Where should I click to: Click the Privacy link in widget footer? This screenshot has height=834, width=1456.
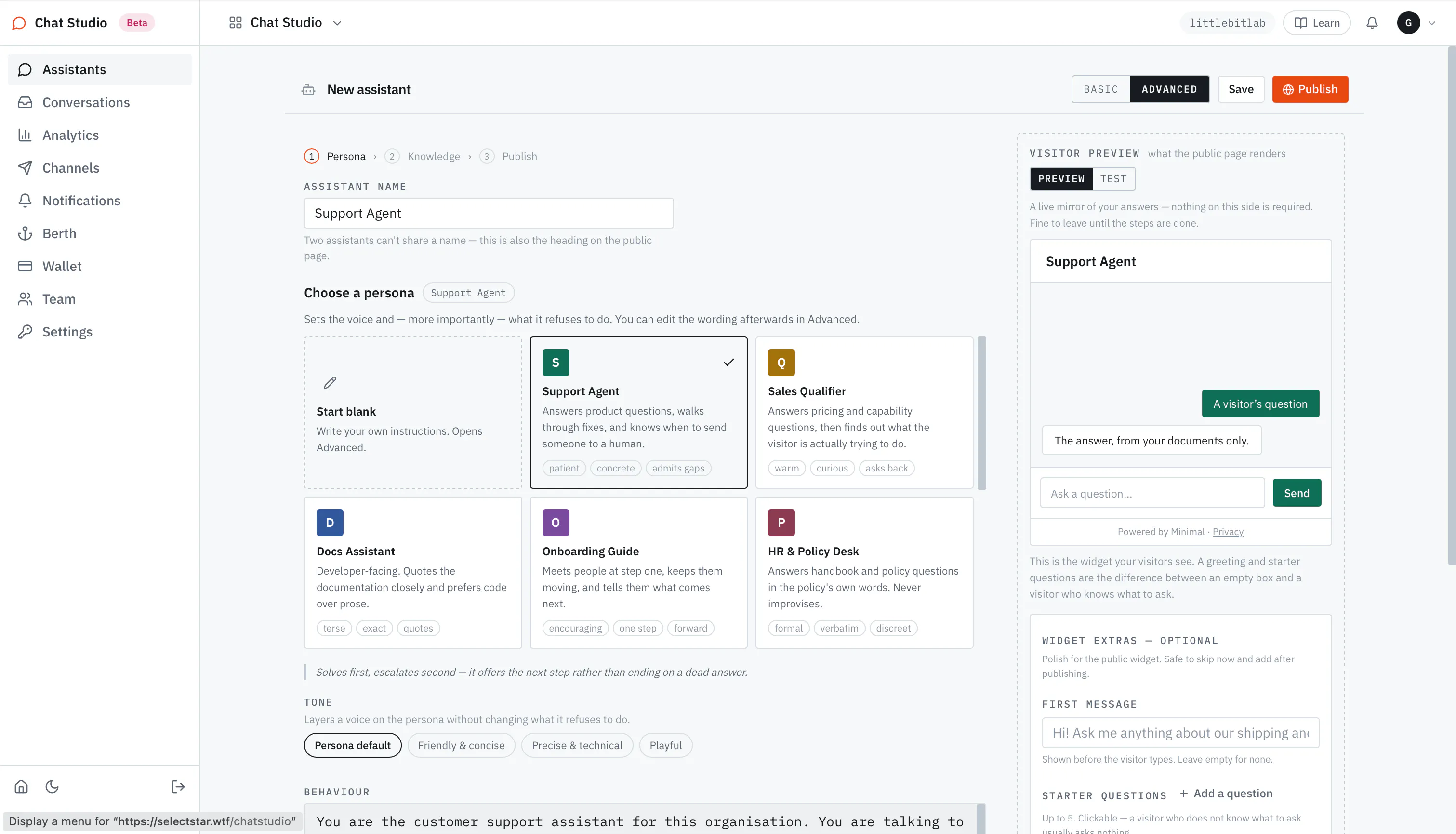pos(1228,532)
